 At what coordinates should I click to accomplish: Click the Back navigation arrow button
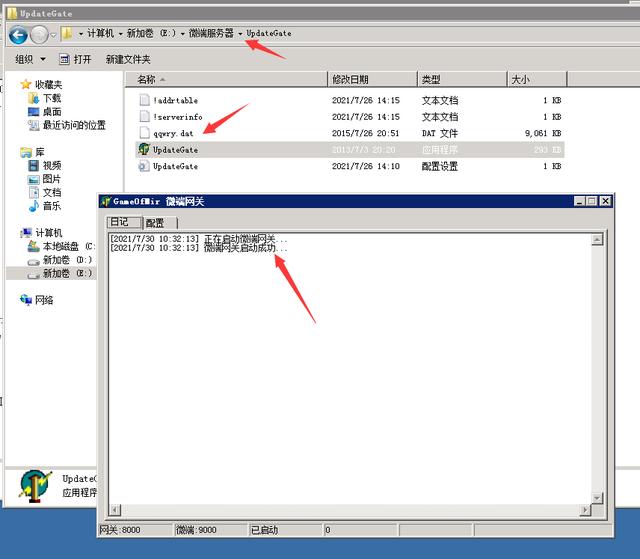tap(17, 34)
